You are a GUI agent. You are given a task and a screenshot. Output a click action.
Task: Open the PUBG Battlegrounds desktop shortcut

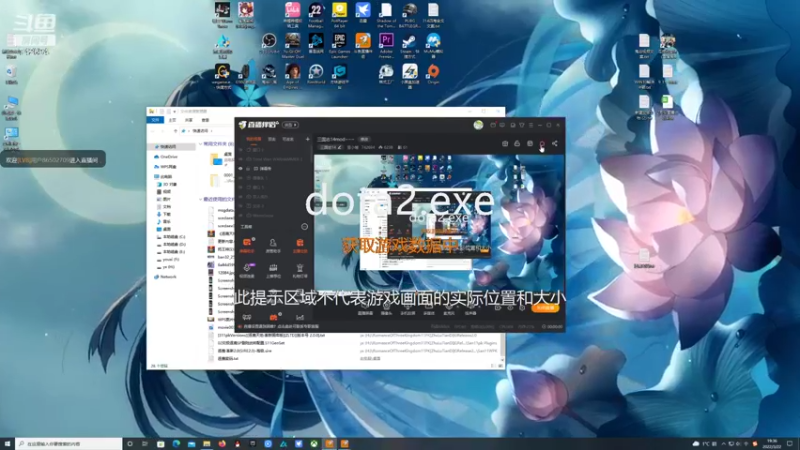[410, 14]
